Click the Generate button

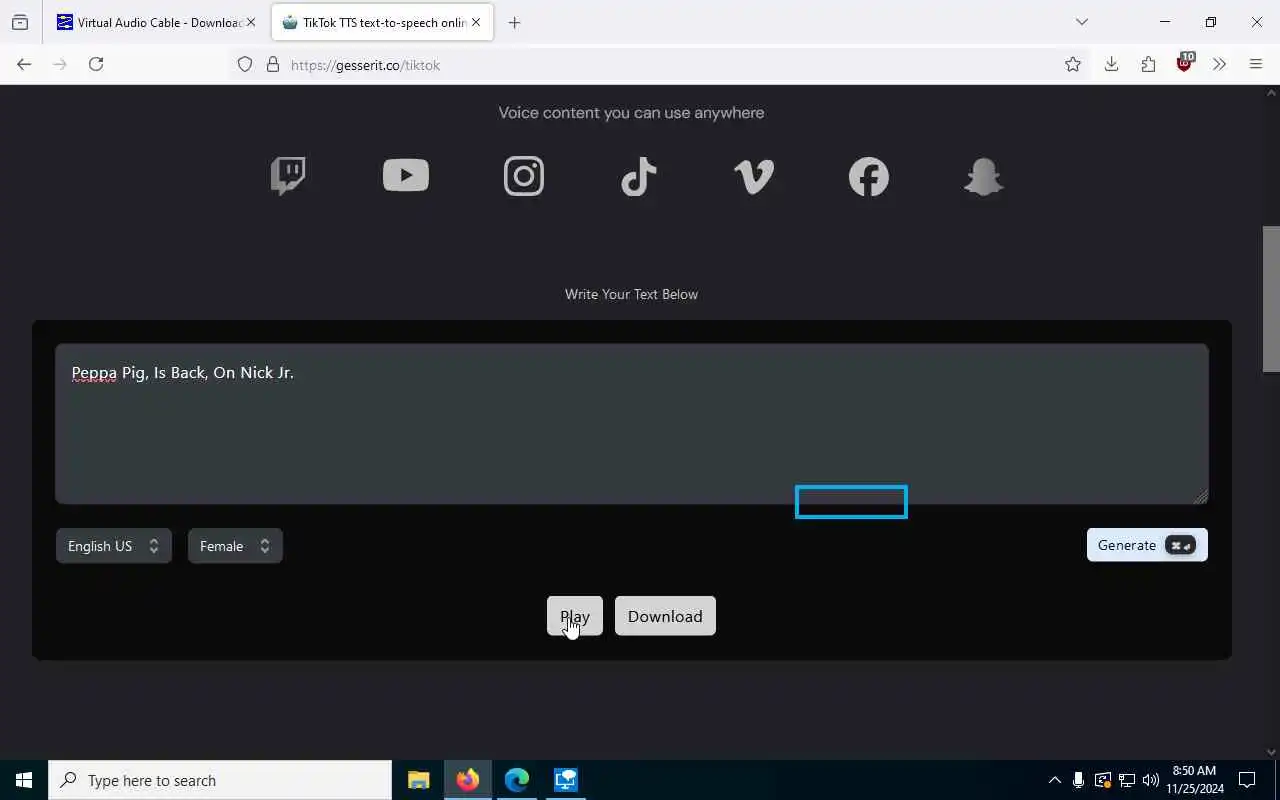pos(1147,545)
